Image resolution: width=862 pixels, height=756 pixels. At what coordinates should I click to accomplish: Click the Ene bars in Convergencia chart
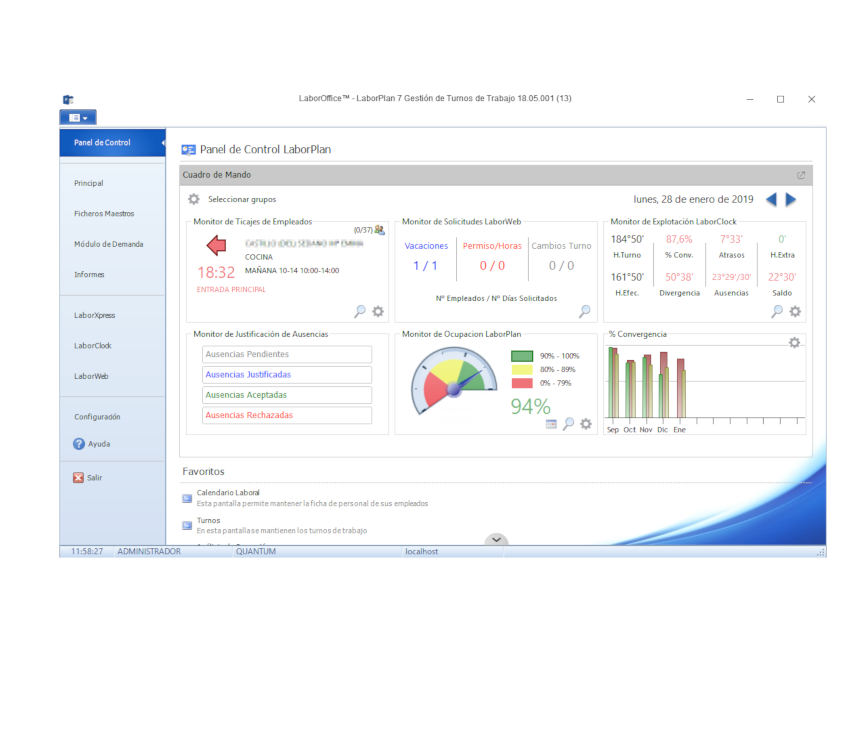pyautogui.click(x=681, y=388)
